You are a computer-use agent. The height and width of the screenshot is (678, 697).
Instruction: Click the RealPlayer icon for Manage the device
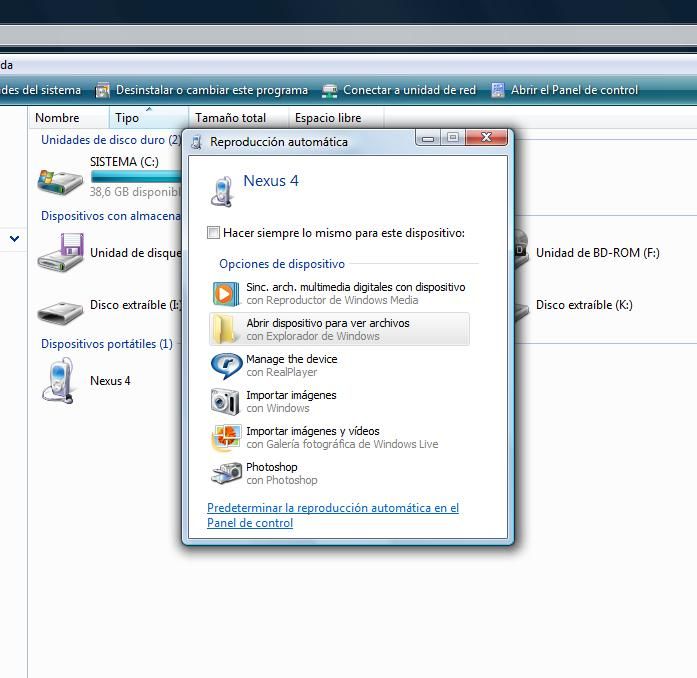pyautogui.click(x=226, y=365)
